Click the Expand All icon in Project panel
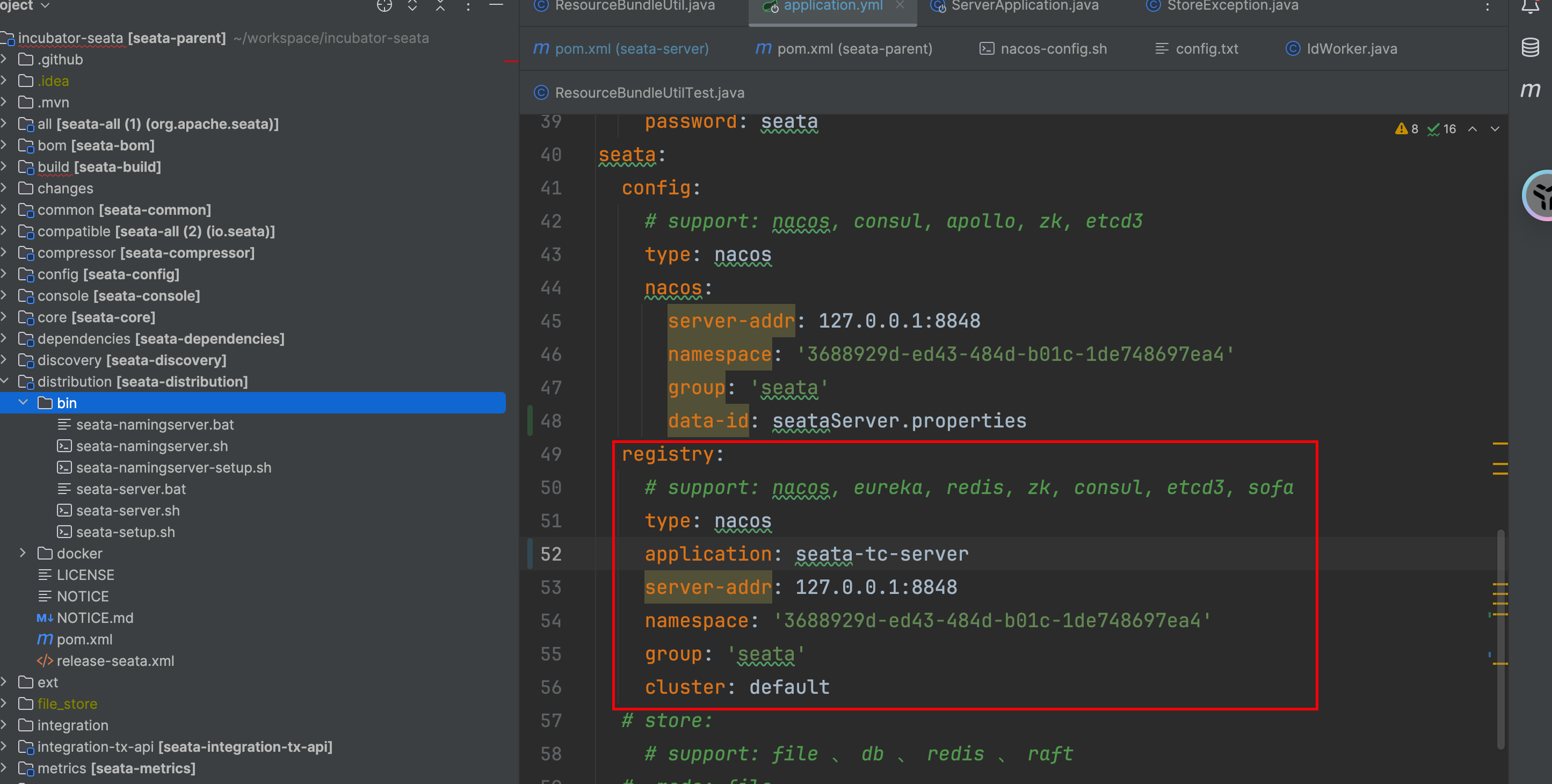Viewport: 1552px width, 784px height. point(412,5)
